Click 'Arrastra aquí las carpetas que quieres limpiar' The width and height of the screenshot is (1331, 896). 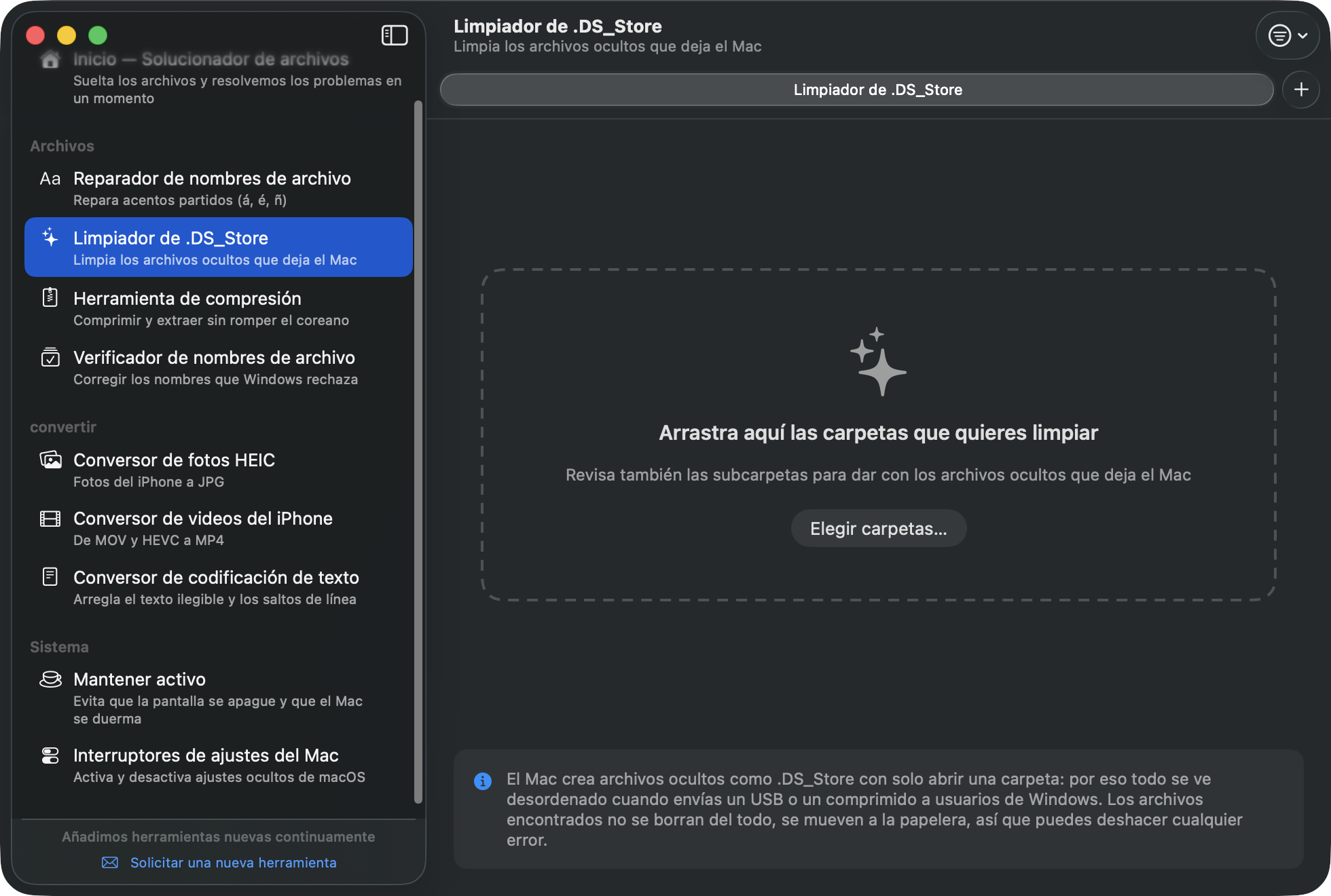click(878, 432)
